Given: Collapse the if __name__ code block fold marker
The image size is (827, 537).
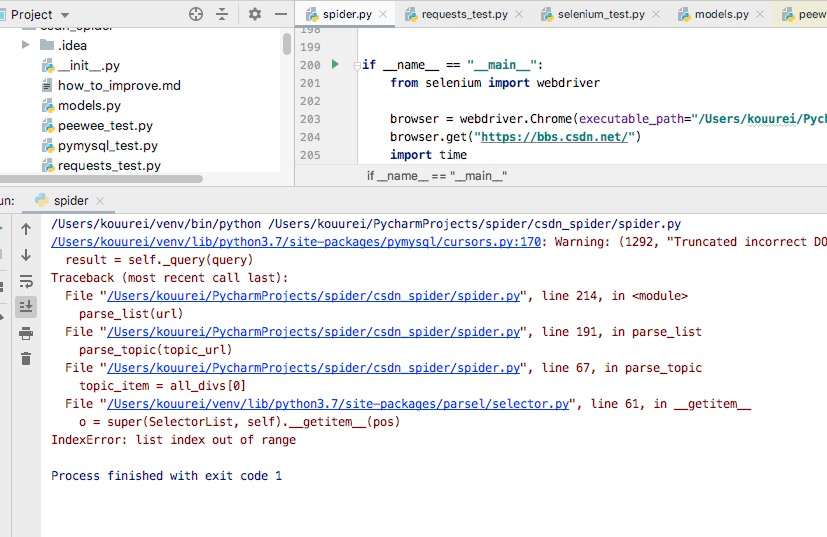Looking at the screenshot, I should (357, 65).
